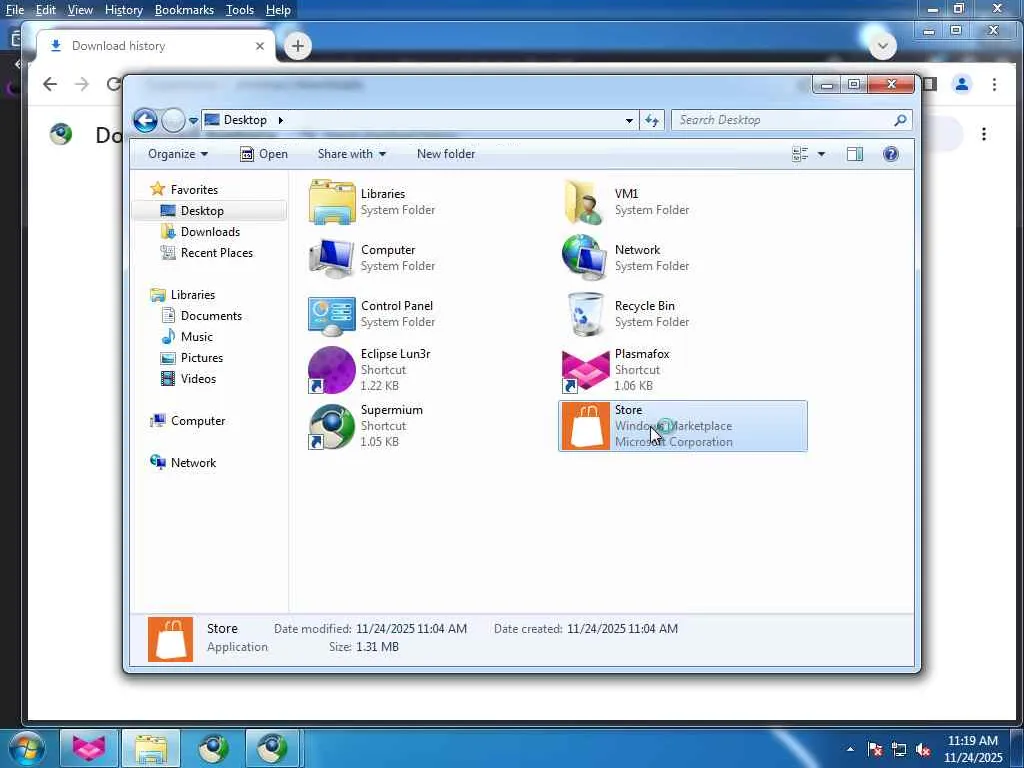Open Recent Places in navigation pane
The image size is (1024, 768).
(x=216, y=253)
